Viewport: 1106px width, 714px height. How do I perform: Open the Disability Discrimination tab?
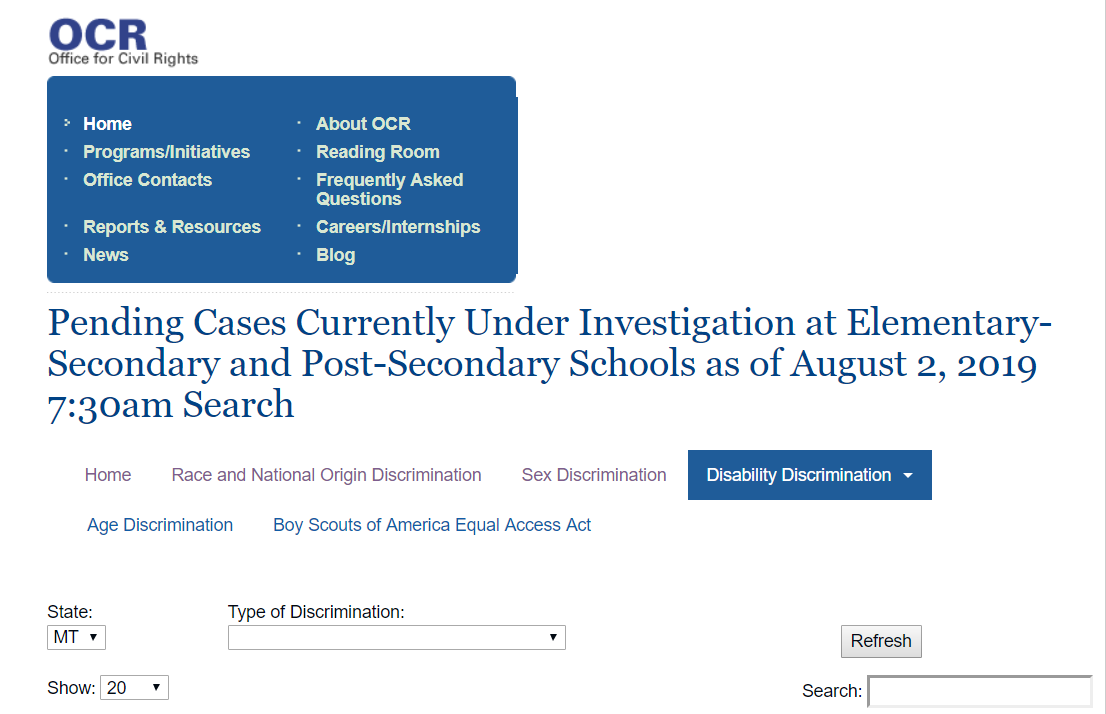pyautogui.click(x=810, y=475)
